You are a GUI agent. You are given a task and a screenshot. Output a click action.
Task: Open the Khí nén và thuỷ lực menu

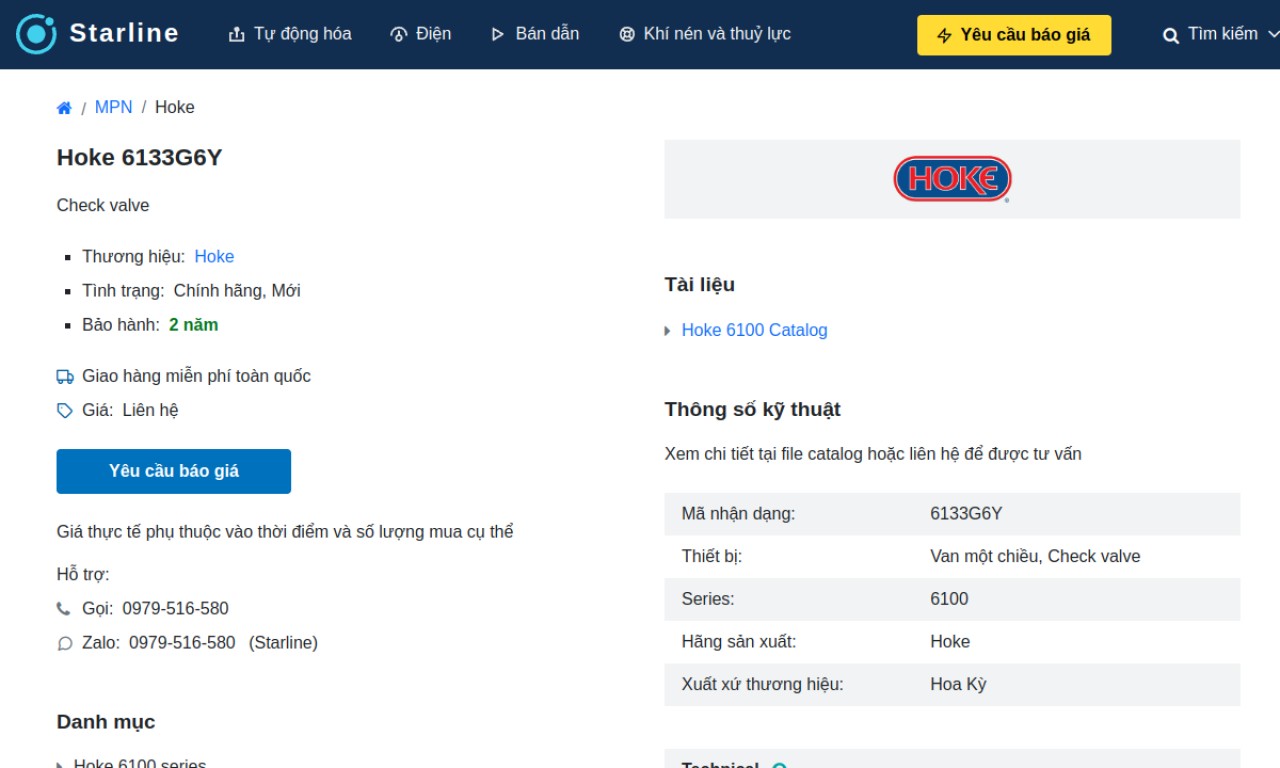click(x=705, y=34)
